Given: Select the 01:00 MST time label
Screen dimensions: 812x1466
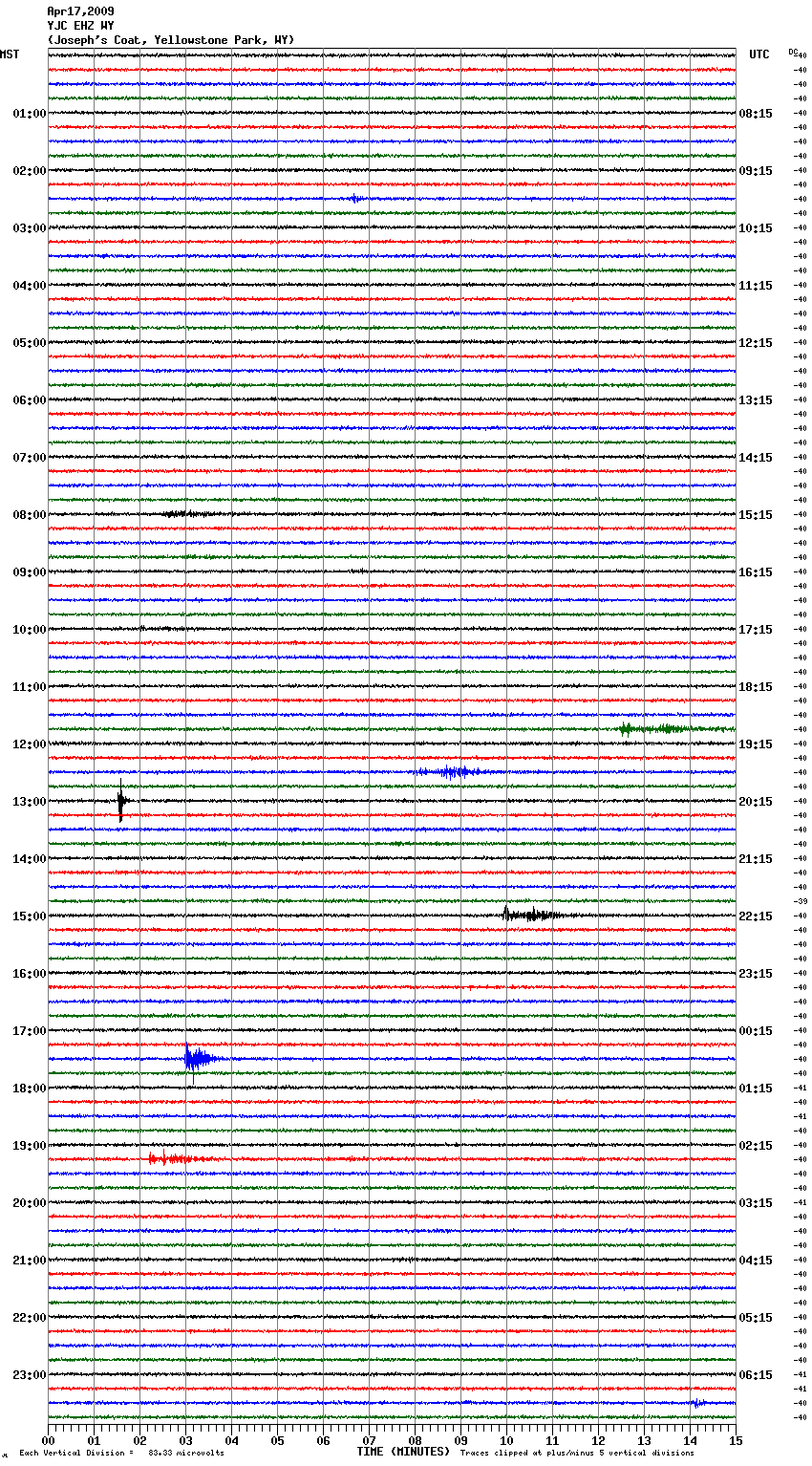Looking at the screenshot, I should (30, 114).
